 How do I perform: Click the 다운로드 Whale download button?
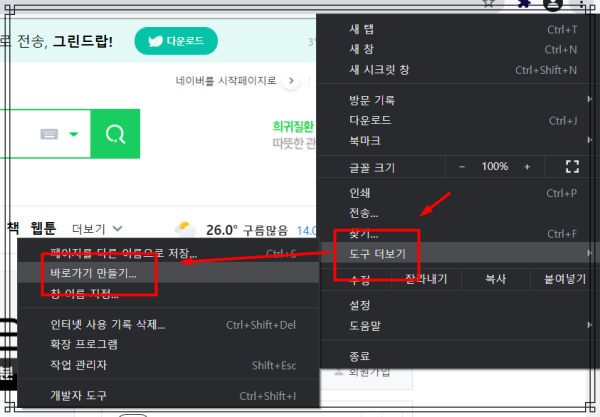pos(176,41)
